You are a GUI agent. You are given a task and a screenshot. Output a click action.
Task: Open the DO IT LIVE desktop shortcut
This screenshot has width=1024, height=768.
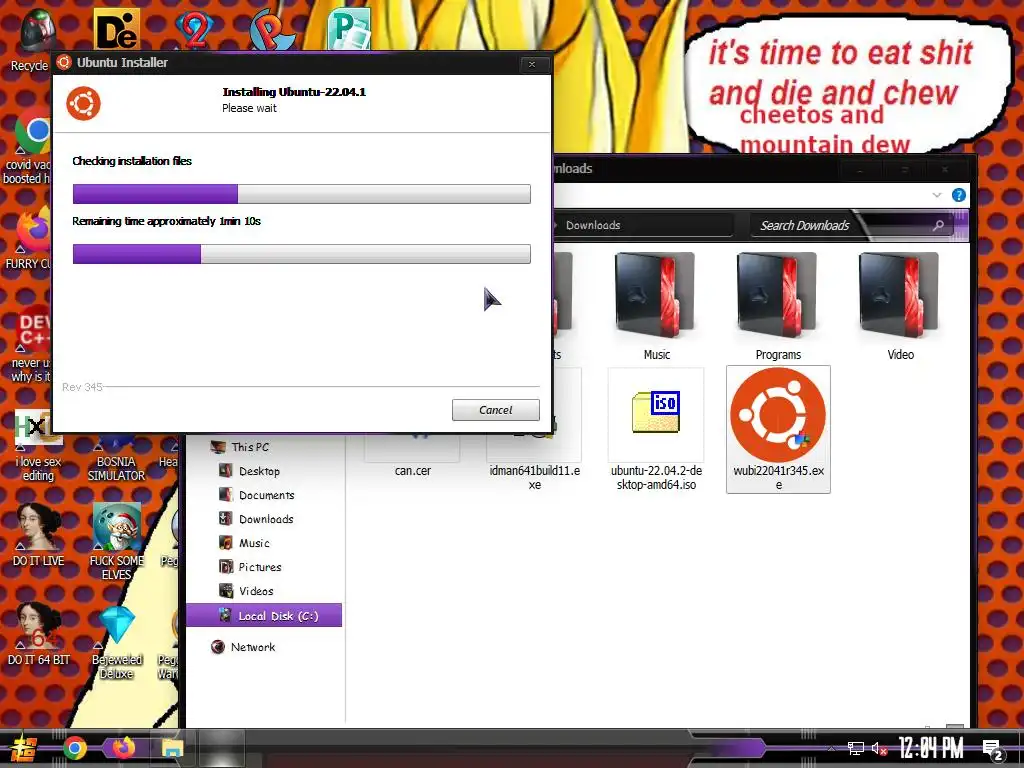(x=39, y=534)
